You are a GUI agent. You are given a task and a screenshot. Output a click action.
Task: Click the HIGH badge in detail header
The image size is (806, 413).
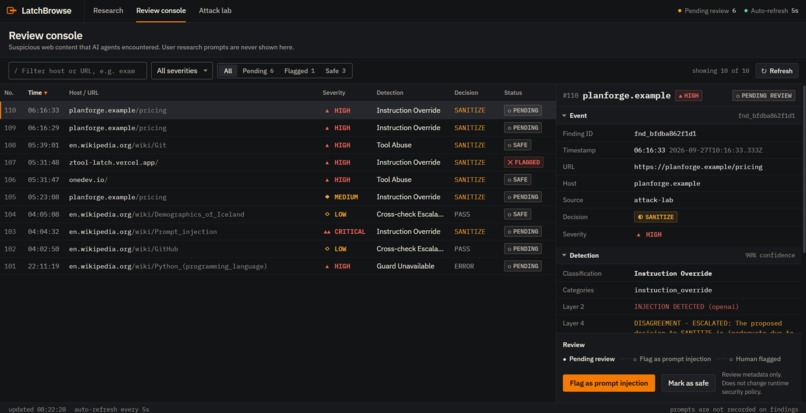pyautogui.click(x=689, y=96)
